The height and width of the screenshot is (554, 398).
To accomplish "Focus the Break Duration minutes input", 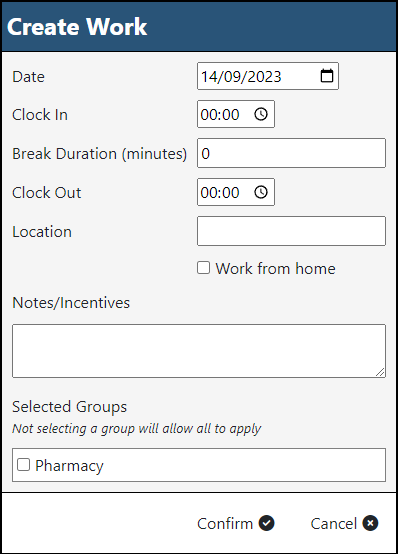I will click(x=291, y=153).
